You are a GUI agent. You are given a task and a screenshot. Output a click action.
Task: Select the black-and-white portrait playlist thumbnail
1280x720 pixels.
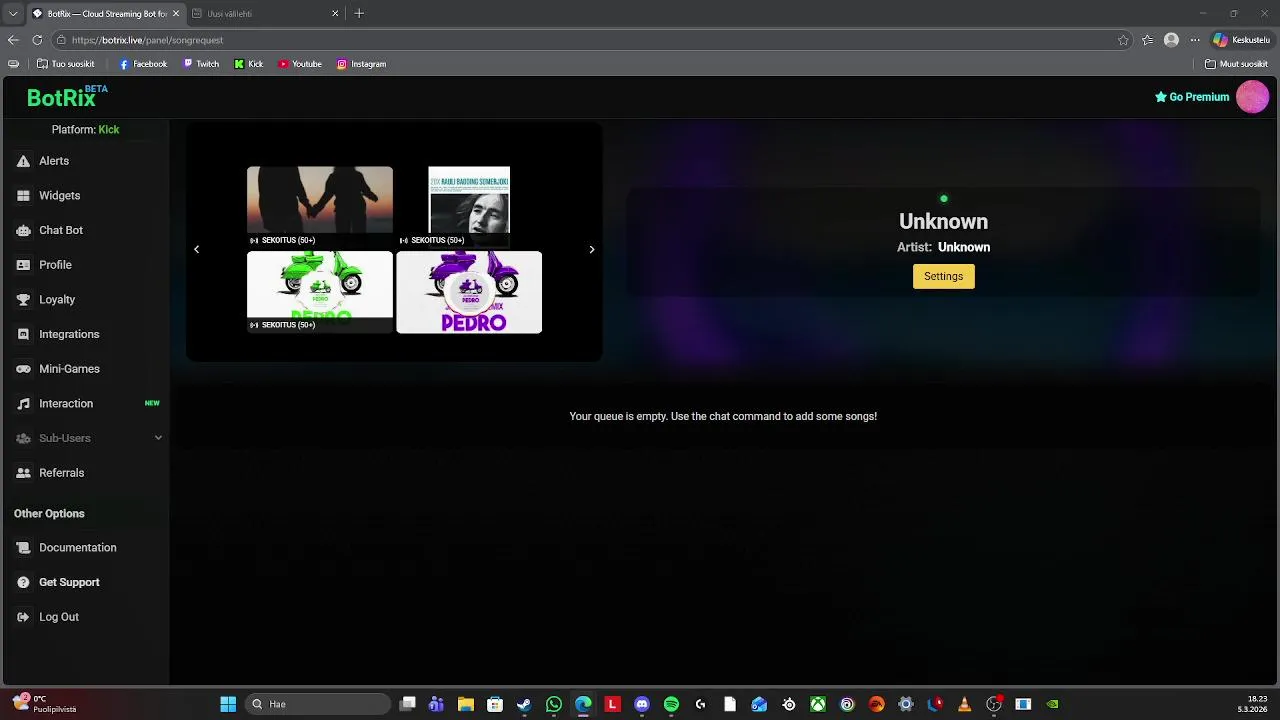(469, 206)
